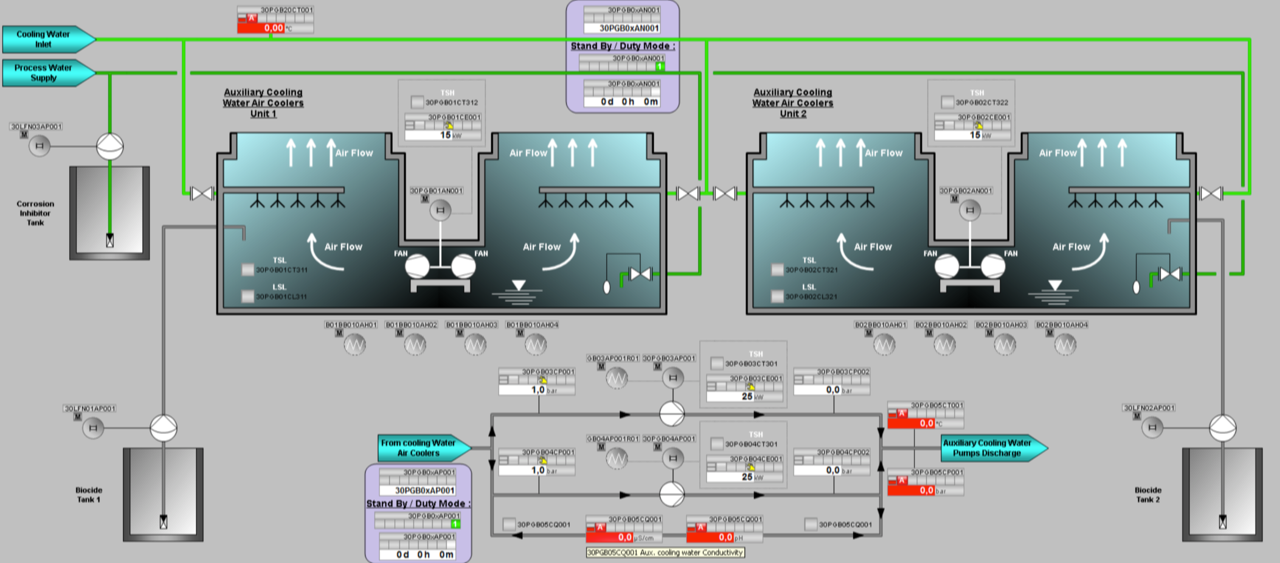Select the circulation pump below 30PGB03AP001
This screenshot has height=563, width=1280.
click(671, 412)
